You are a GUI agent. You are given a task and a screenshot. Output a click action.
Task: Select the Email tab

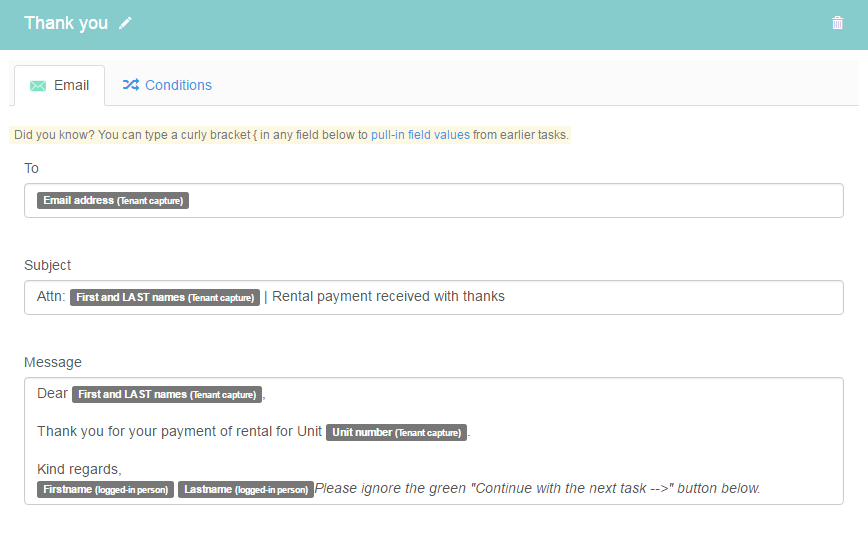[x=60, y=86]
